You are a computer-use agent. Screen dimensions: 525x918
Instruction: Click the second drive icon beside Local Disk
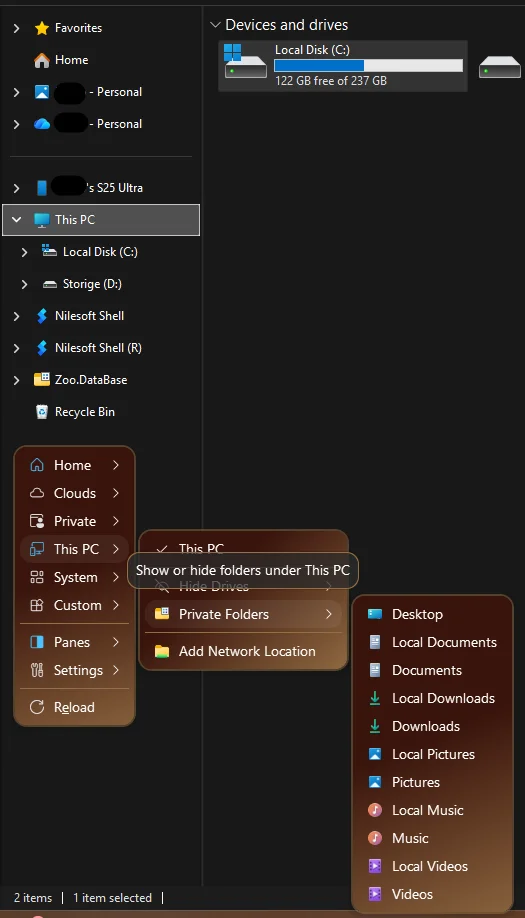pyautogui.click(x=500, y=67)
